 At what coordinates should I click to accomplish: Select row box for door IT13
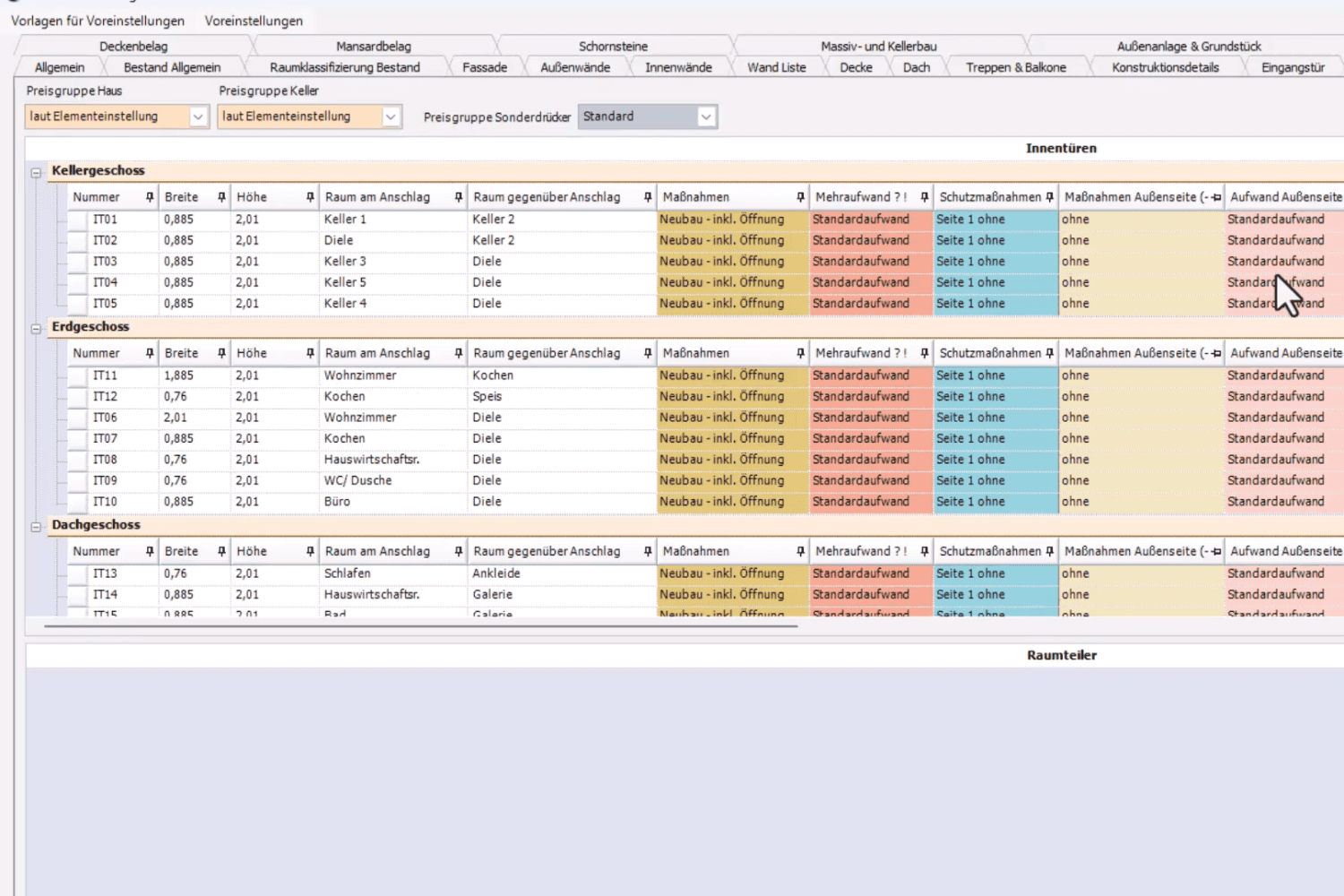click(79, 573)
